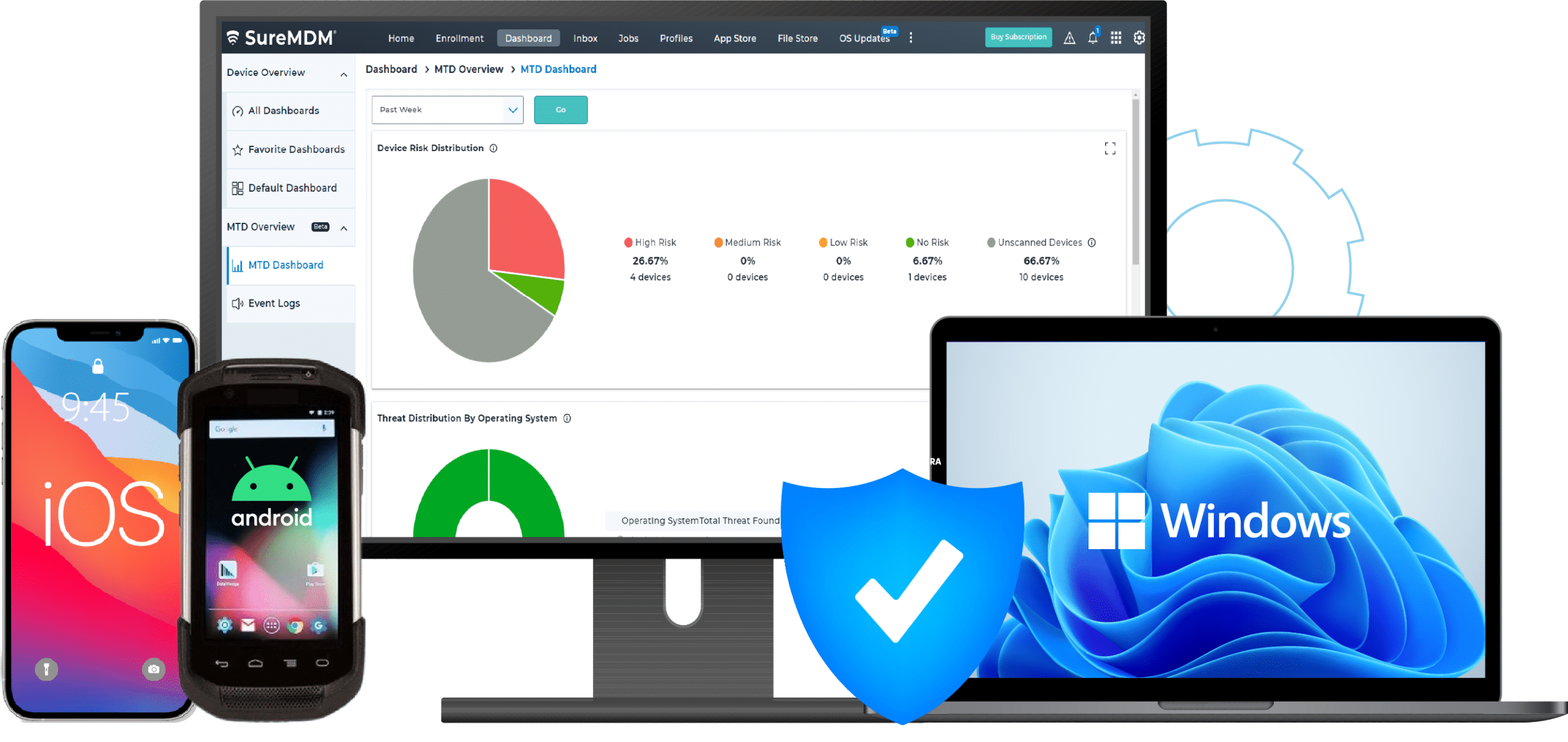This screenshot has width=1568, height=742.
Task: Click the Buy Subscription button
Action: tap(1018, 37)
